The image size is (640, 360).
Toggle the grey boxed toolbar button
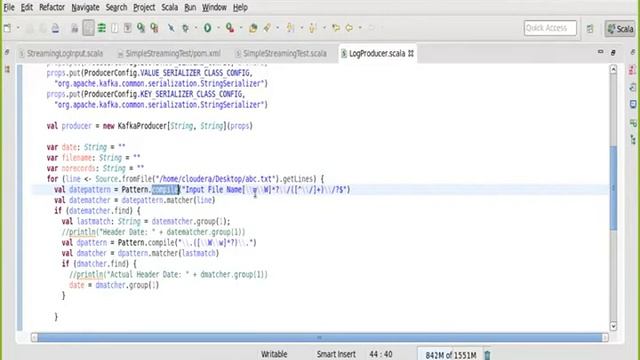point(127,28)
